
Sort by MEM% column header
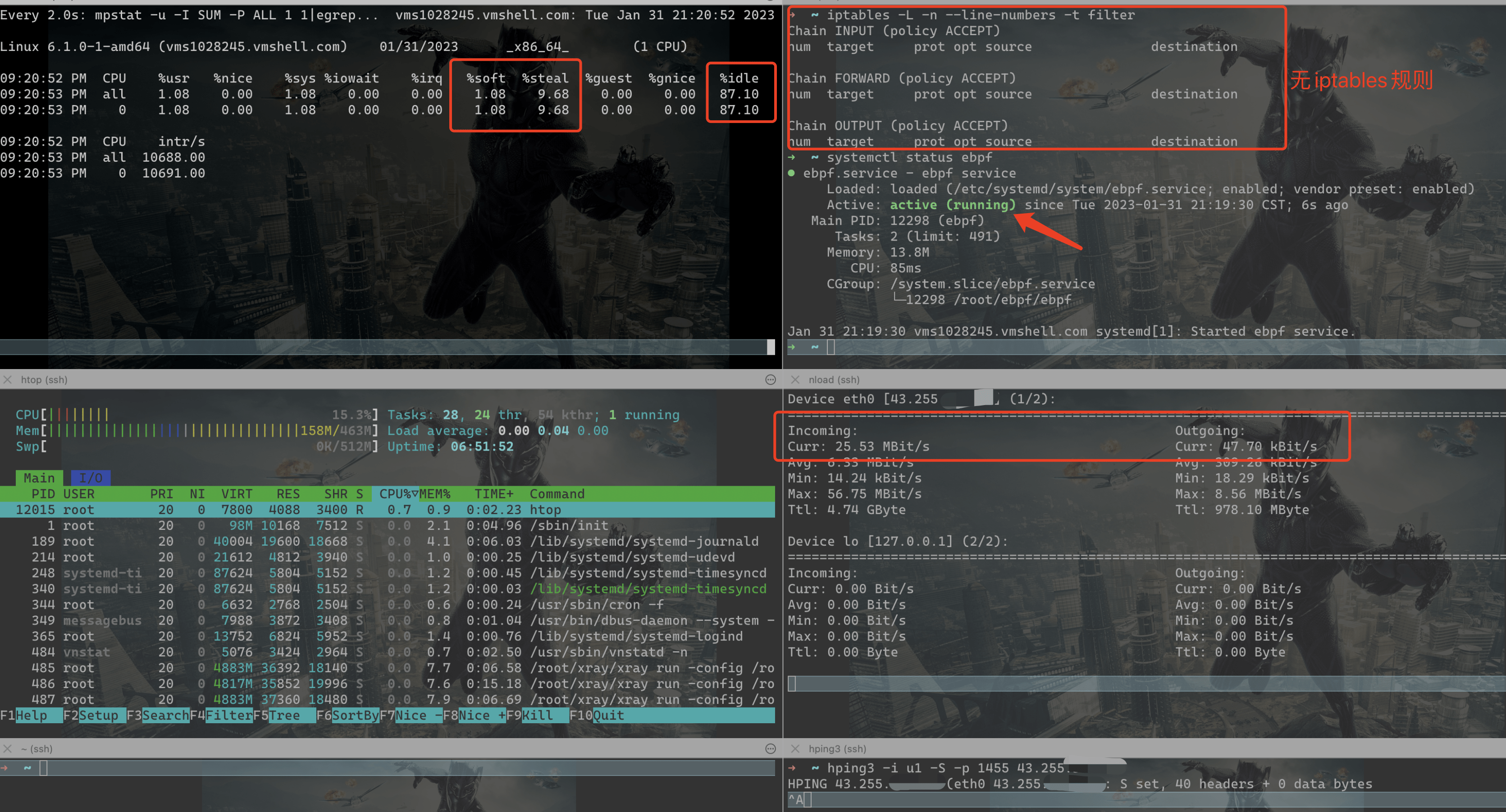435,493
